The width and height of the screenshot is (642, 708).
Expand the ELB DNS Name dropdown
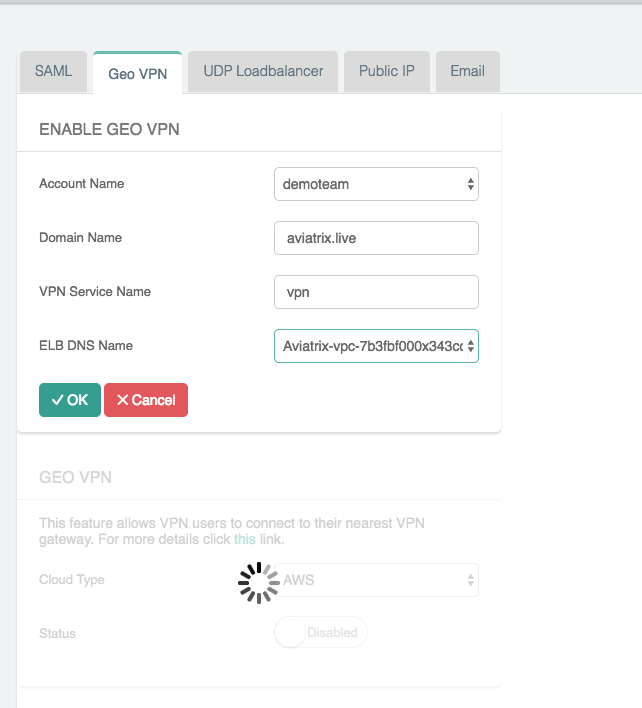[376, 346]
